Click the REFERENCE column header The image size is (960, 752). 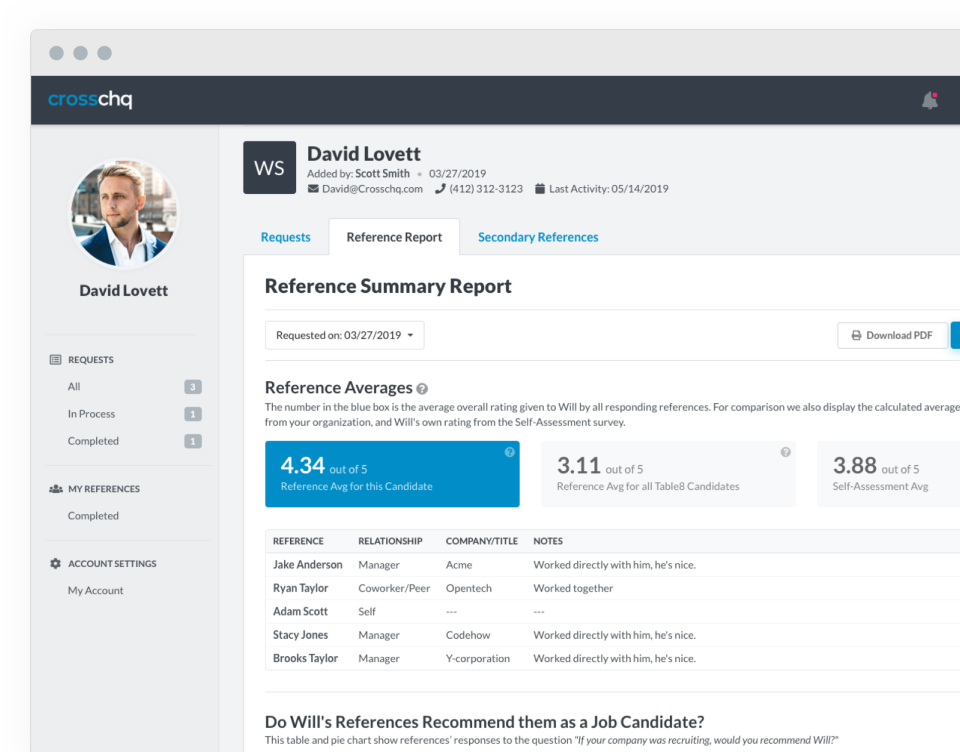click(x=298, y=541)
